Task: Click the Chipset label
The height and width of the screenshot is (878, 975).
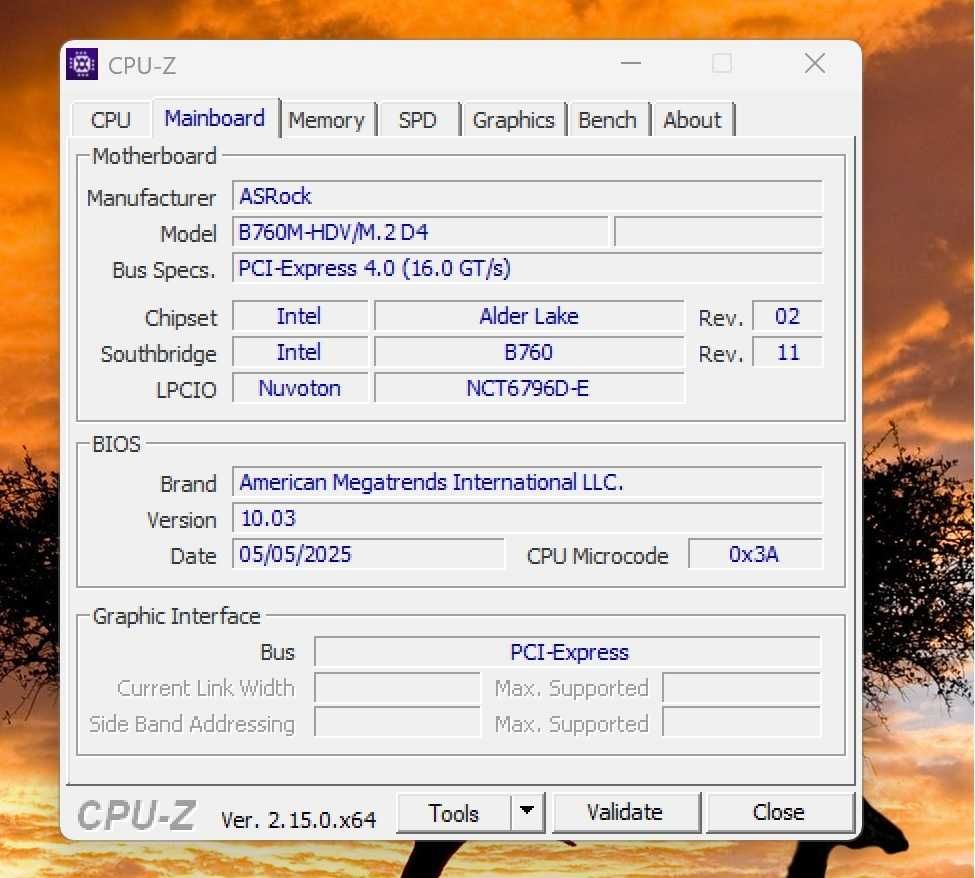Action: click(181, 318)
